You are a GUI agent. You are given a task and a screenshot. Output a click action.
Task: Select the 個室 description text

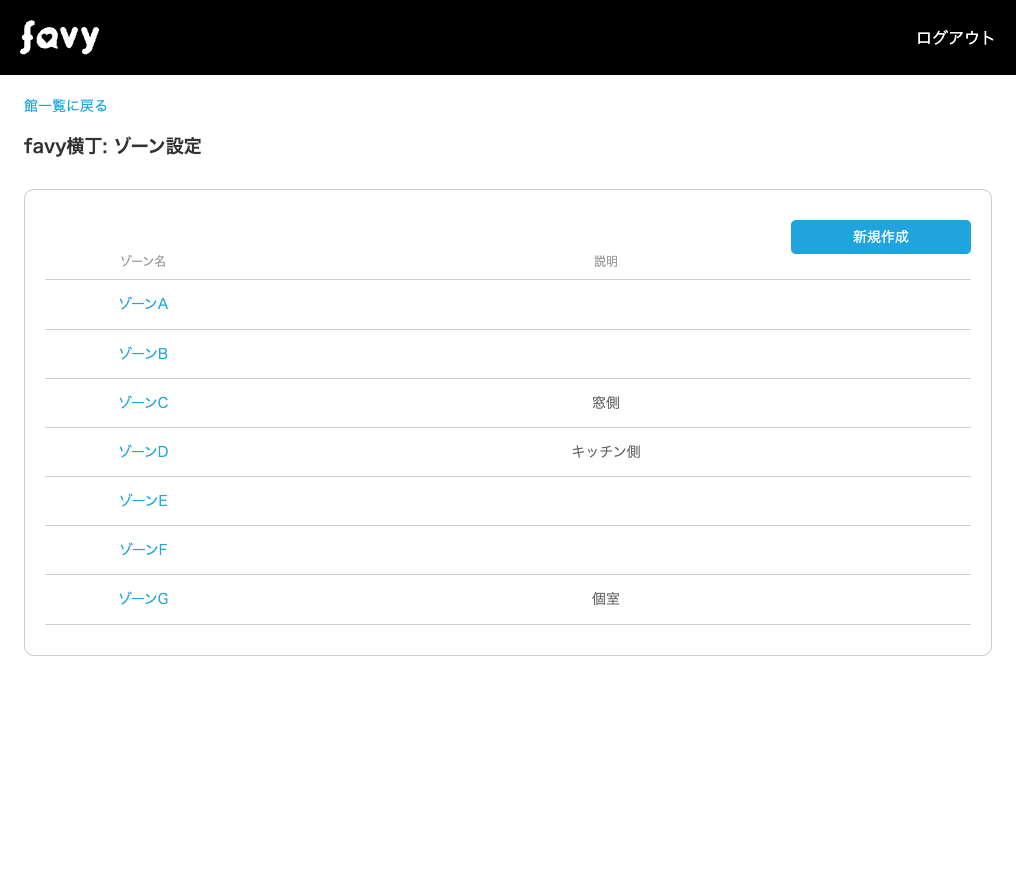click(x=606, y=599)
